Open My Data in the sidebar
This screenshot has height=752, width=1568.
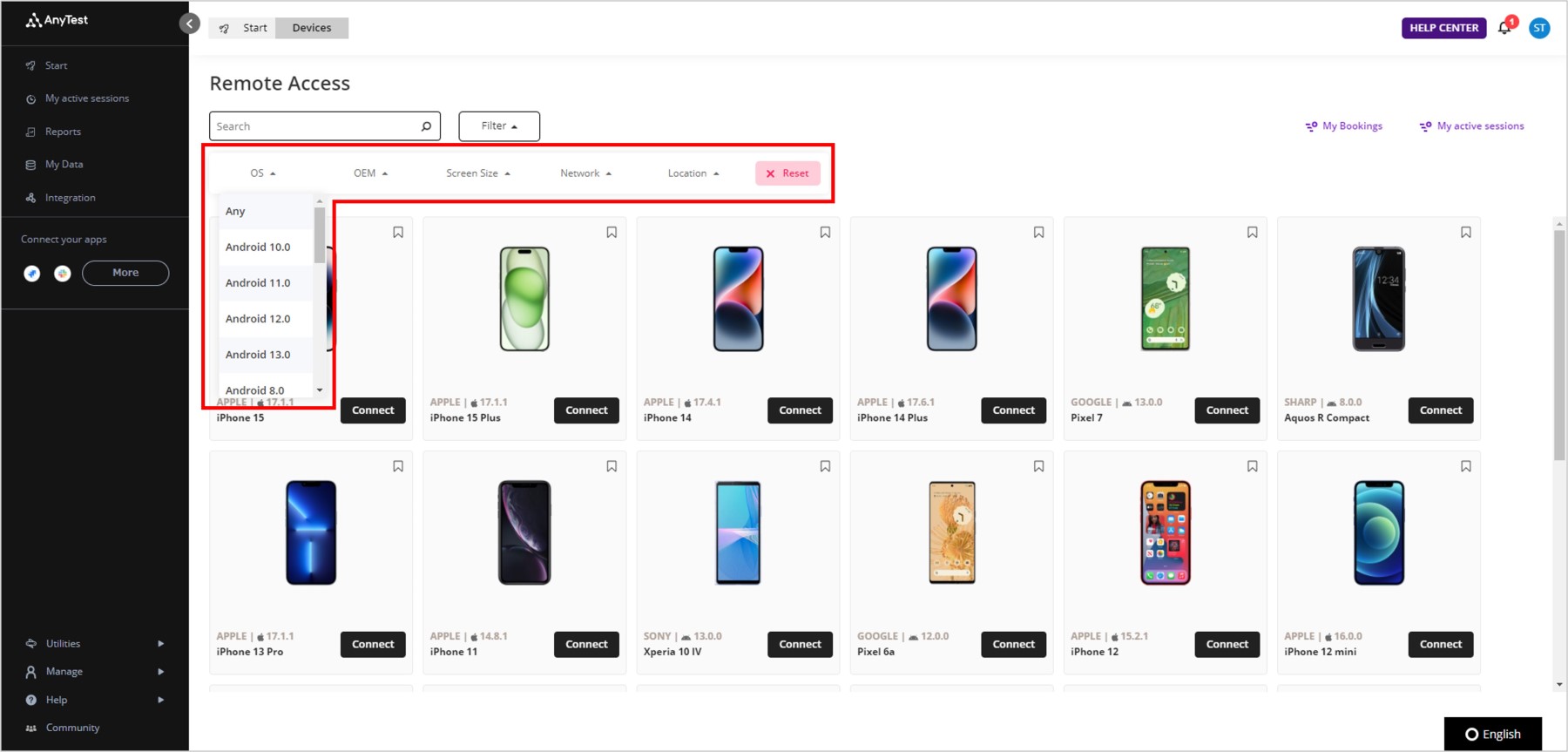(64, 165)
